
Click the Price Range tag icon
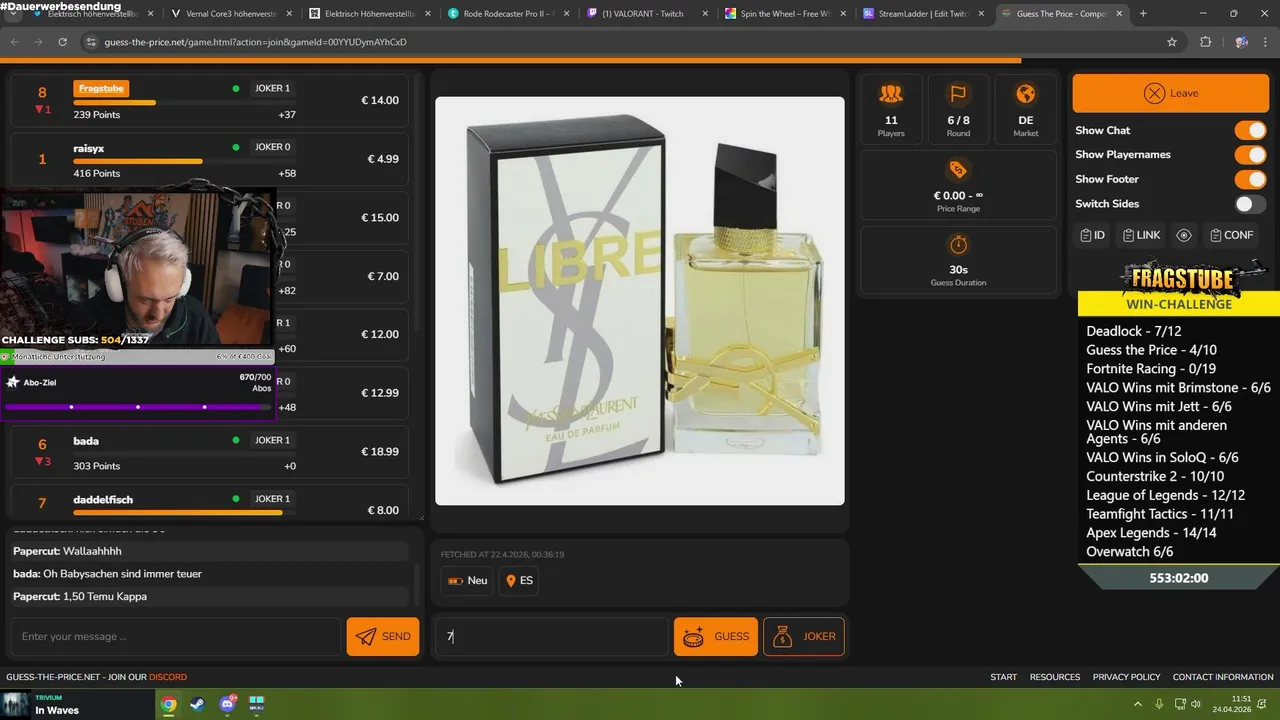958,169
